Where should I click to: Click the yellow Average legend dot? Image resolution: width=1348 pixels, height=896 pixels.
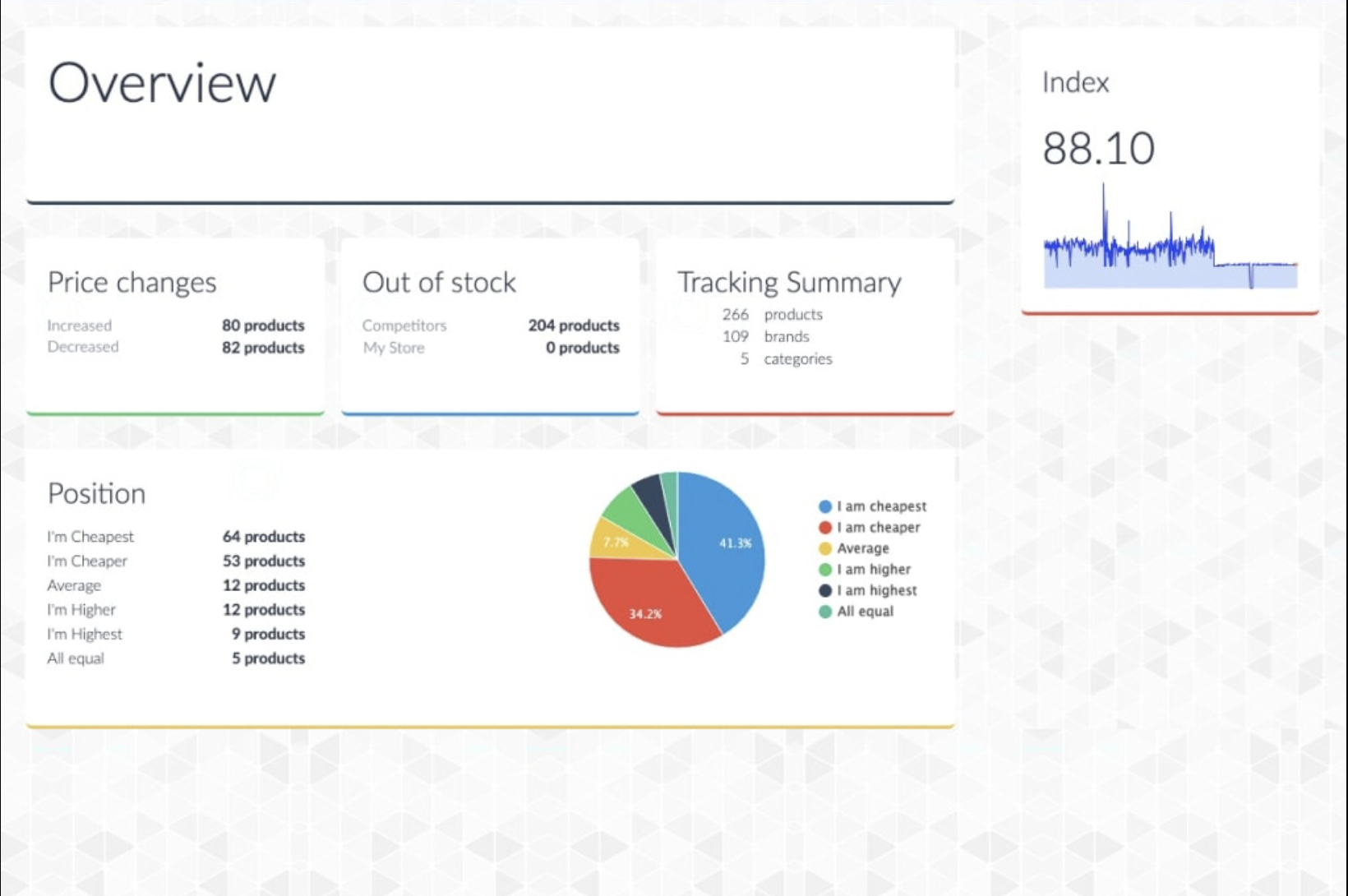click(x=825, y=548)
